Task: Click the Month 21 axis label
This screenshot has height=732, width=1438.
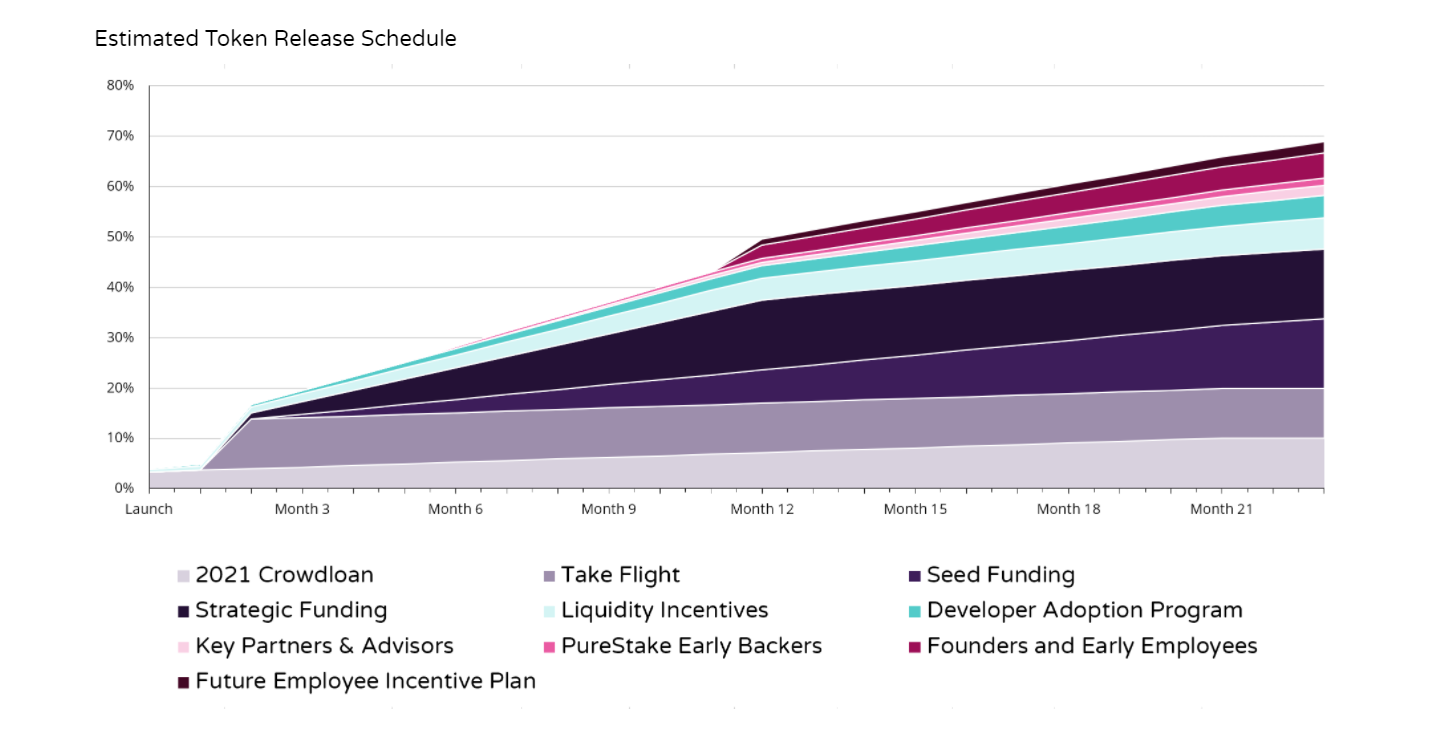Action: [x=1221, y=509]
